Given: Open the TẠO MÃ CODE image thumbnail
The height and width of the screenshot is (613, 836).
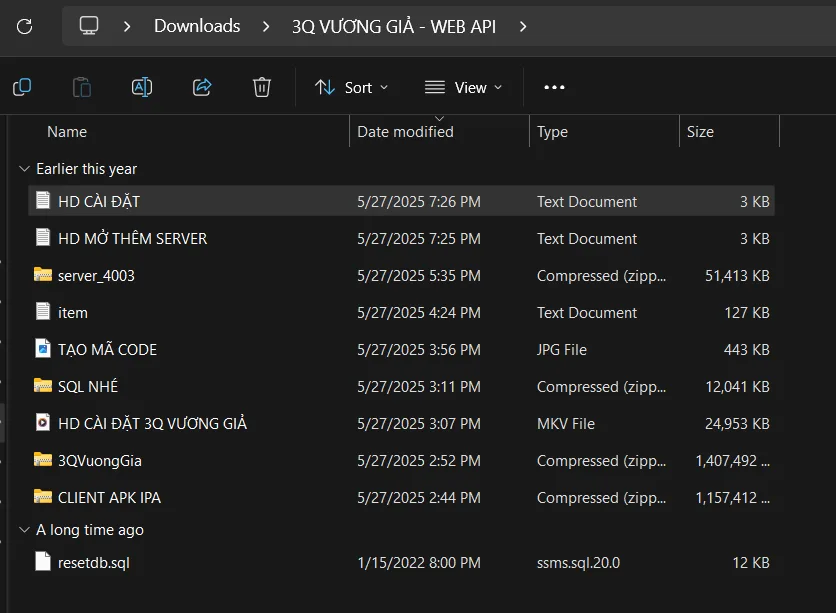Looking at the screenshot, I should pyautogui.click(x=106, y=349).
